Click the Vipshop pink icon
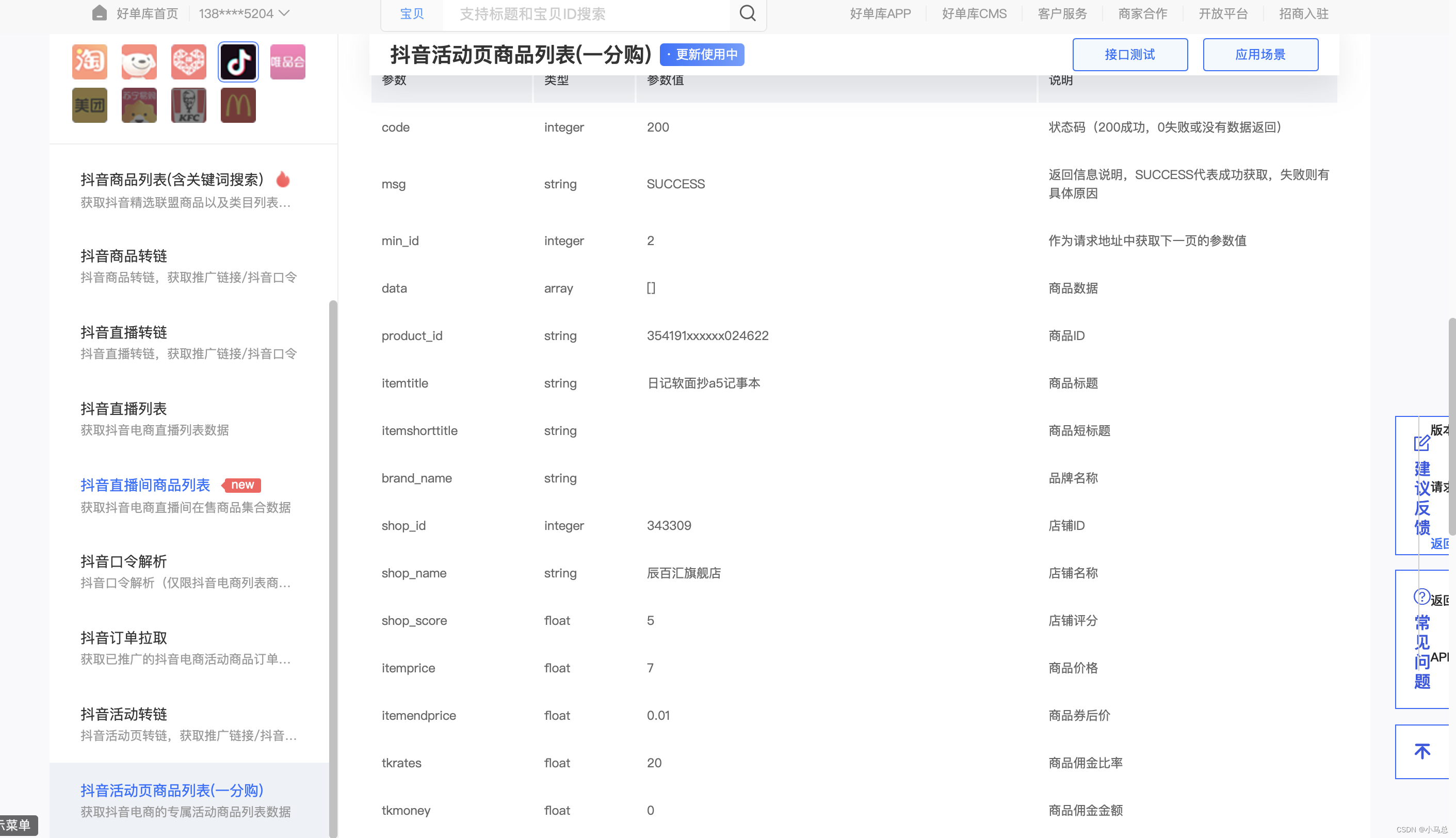 [287, 61]
